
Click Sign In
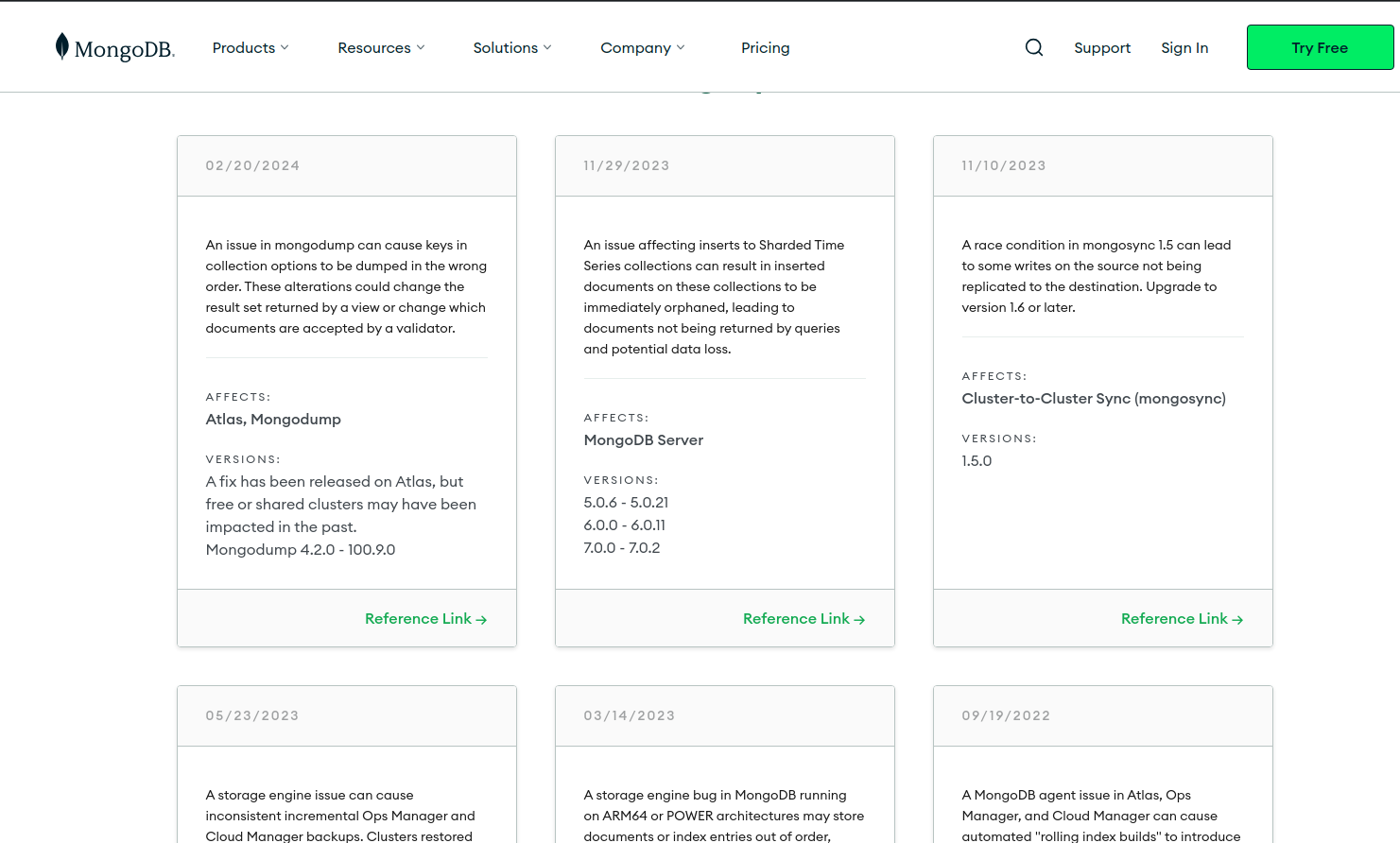pos(1184,47)
